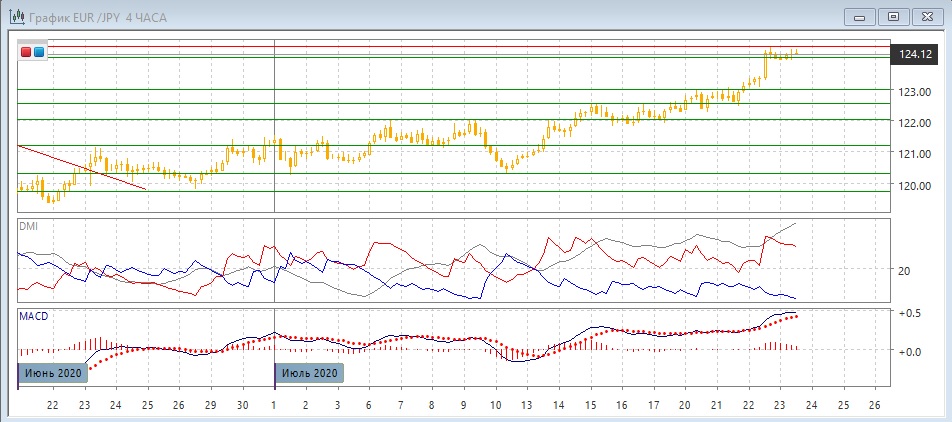Minimize the EUR/JPY chart window
The image size is (952, 422).
pyautogui.click(x=861, y=16)
